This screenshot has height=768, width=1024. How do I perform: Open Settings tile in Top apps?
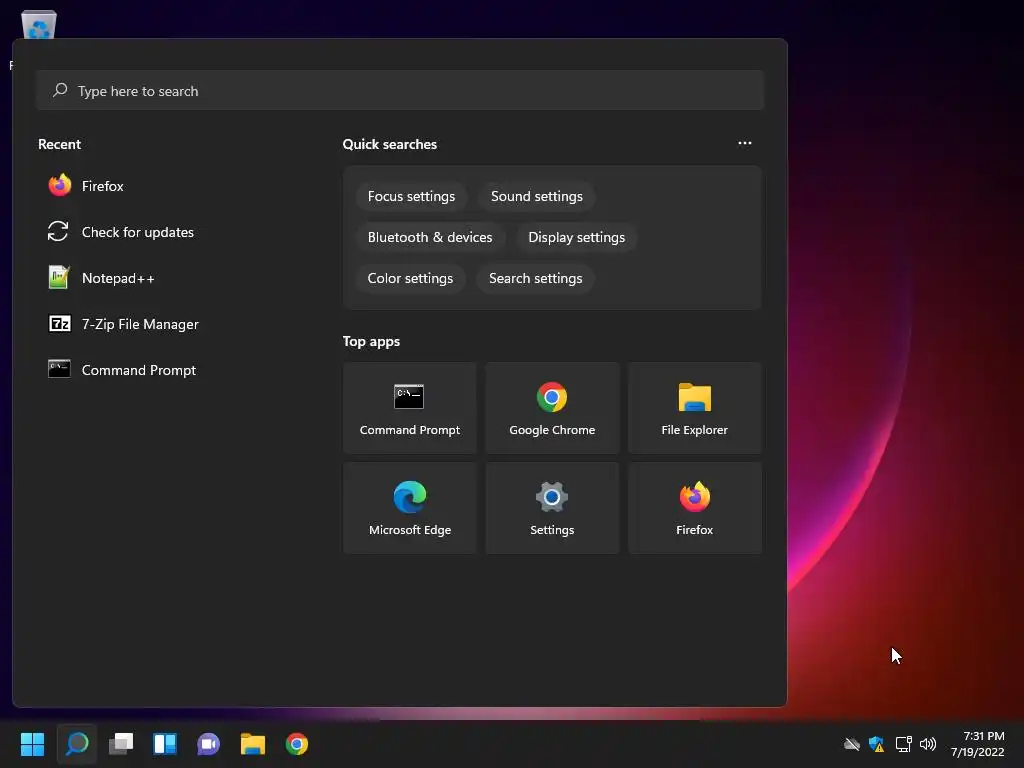(x=552, y=508)
